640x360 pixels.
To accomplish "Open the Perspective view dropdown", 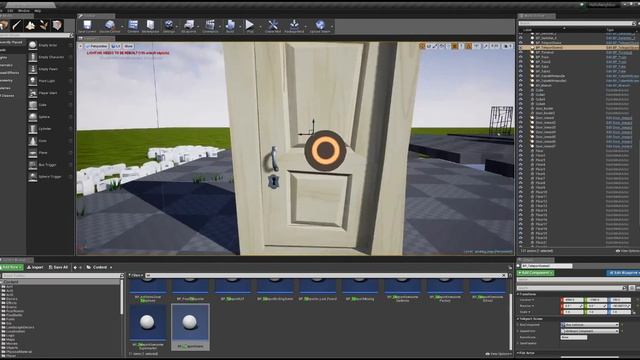I will point(96,46).
